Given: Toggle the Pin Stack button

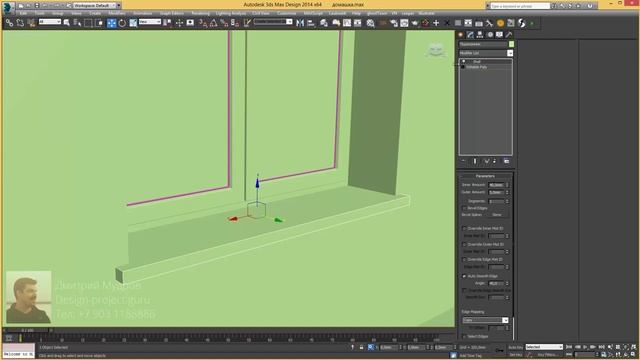Looking at the screenshot, I should (463, 161).
